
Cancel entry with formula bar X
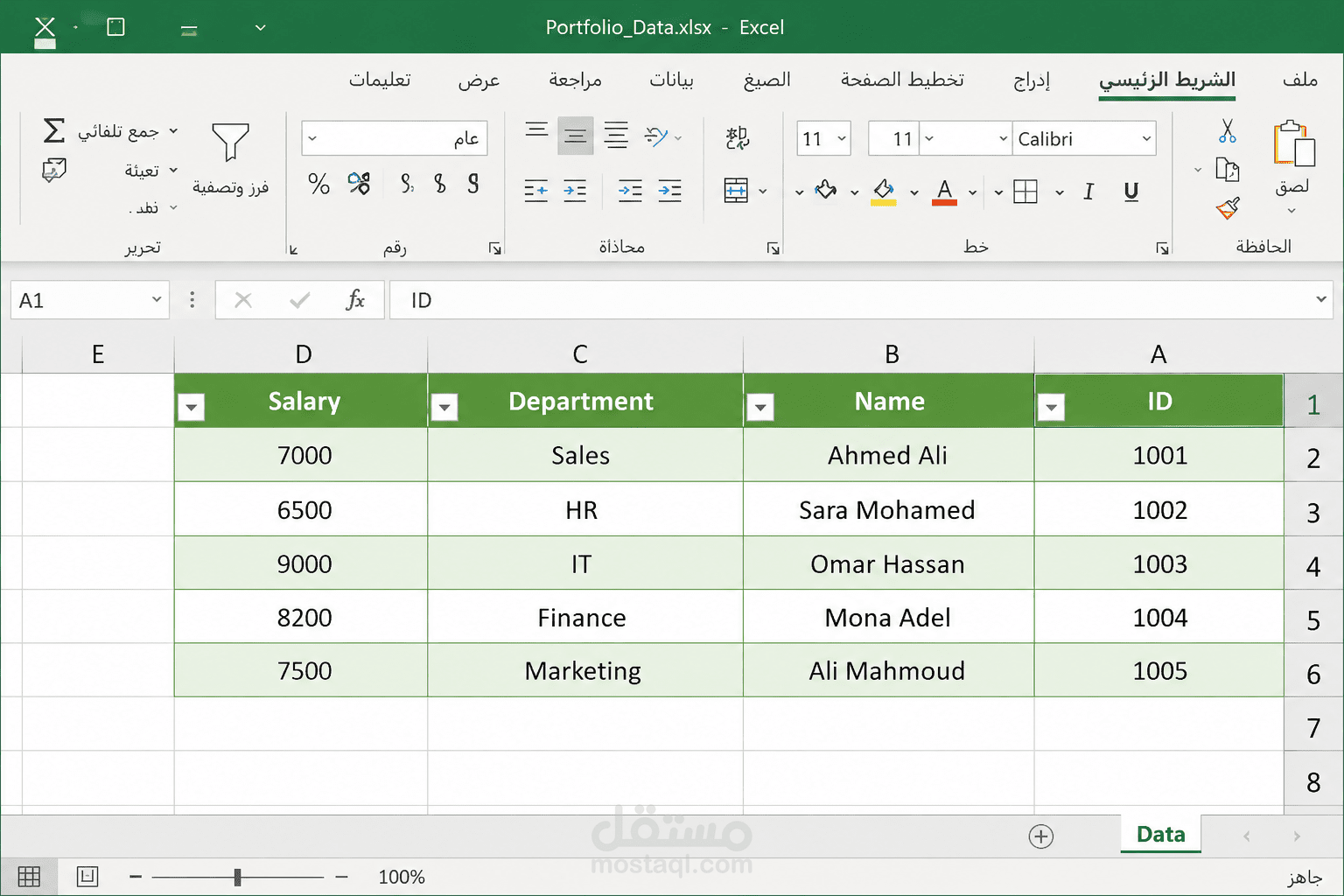[243, 300]
